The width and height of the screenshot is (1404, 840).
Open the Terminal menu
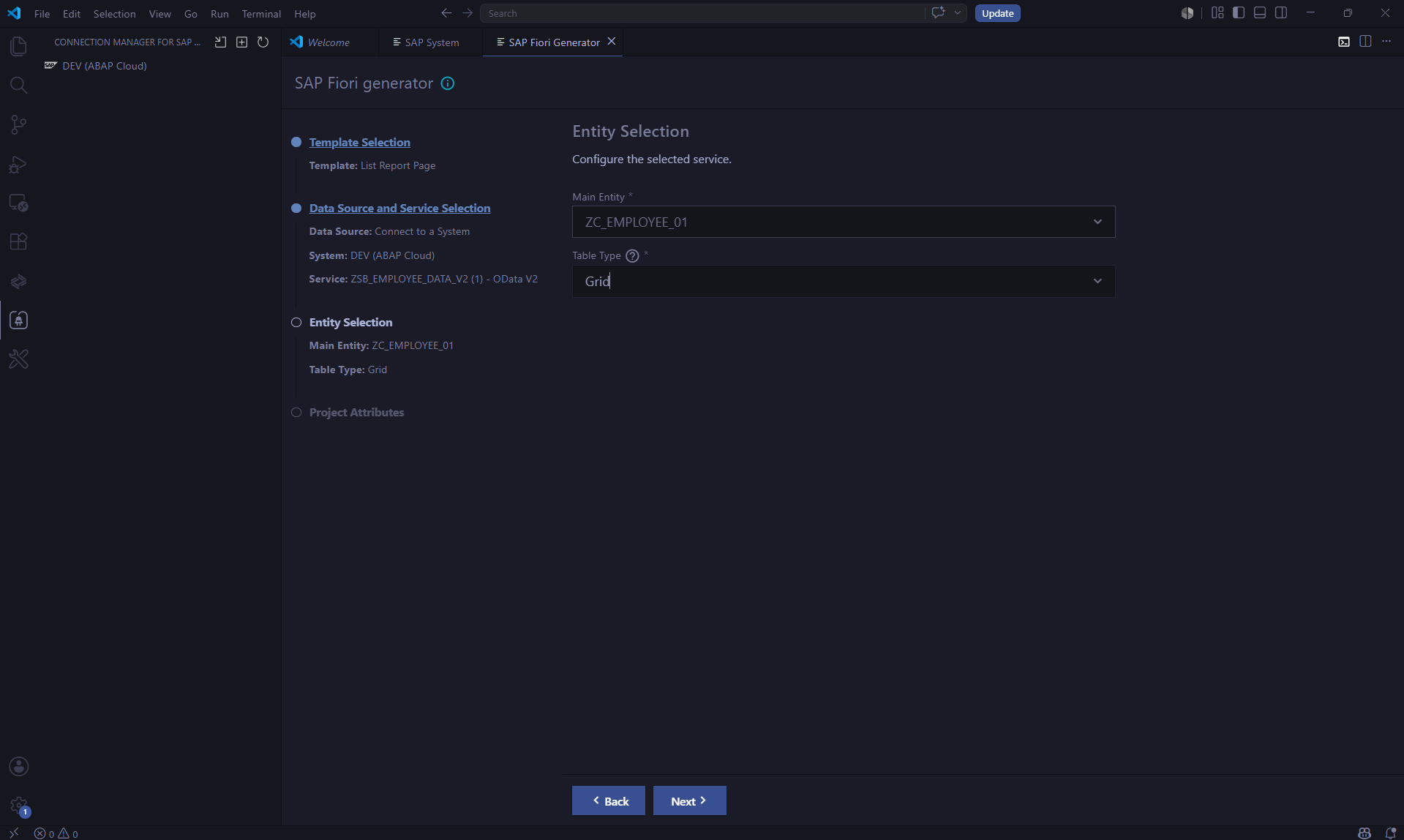pos(261,14)
